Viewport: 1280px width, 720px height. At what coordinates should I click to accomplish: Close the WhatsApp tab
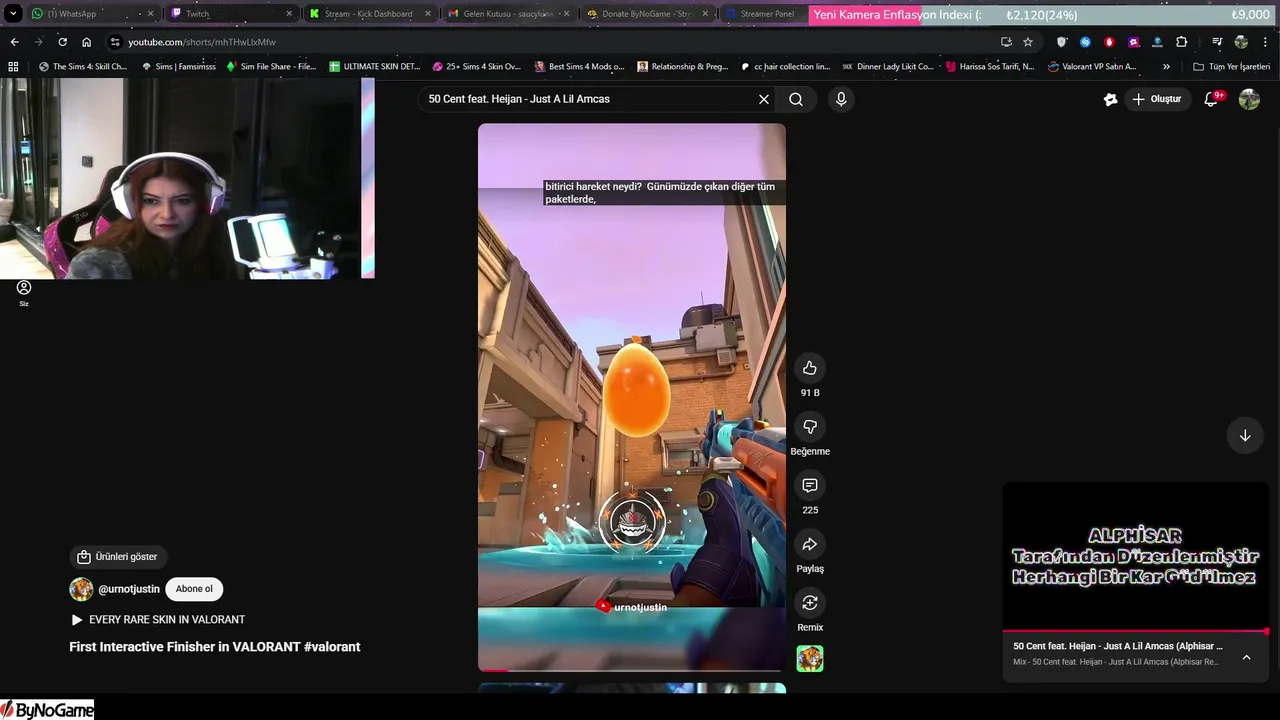pos(151,14)
